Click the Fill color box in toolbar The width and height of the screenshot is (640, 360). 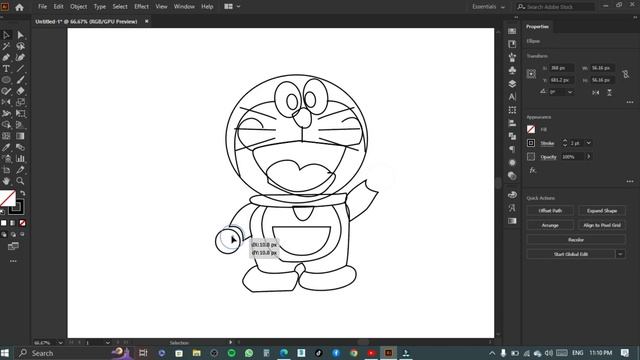click(x=7, y=198)
